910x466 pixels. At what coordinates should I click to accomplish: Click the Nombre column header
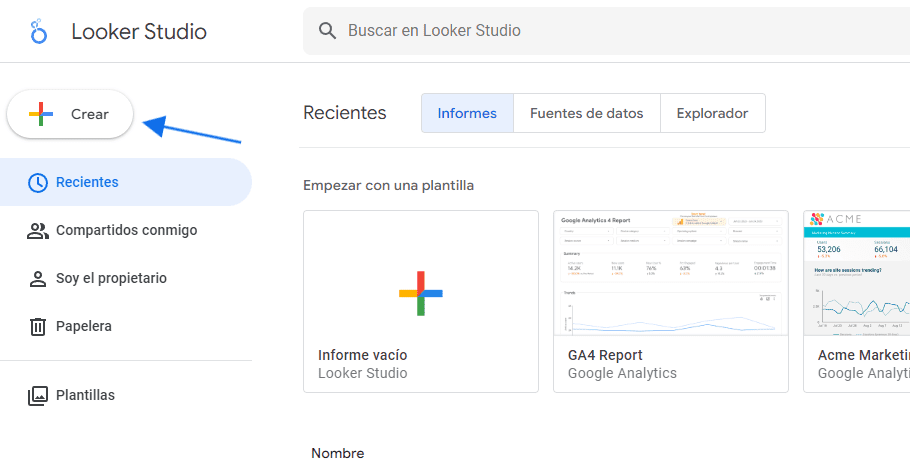click(338, 453)
